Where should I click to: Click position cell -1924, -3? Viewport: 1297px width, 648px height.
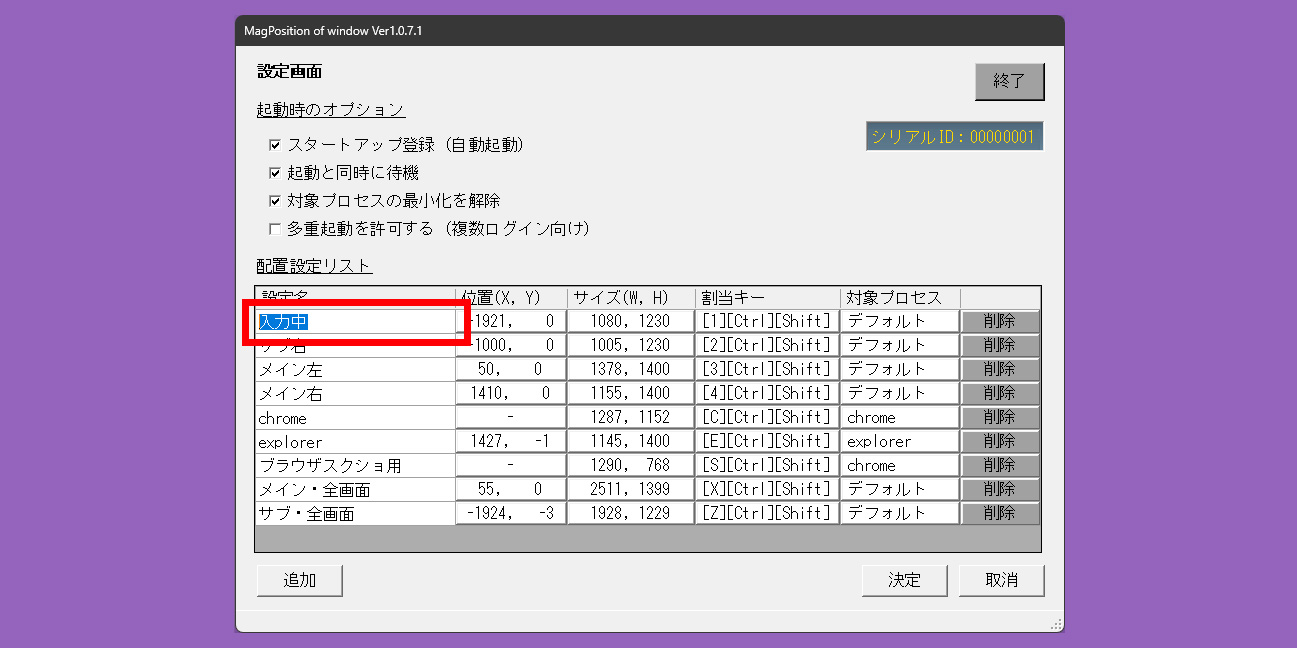click(511, 513)
